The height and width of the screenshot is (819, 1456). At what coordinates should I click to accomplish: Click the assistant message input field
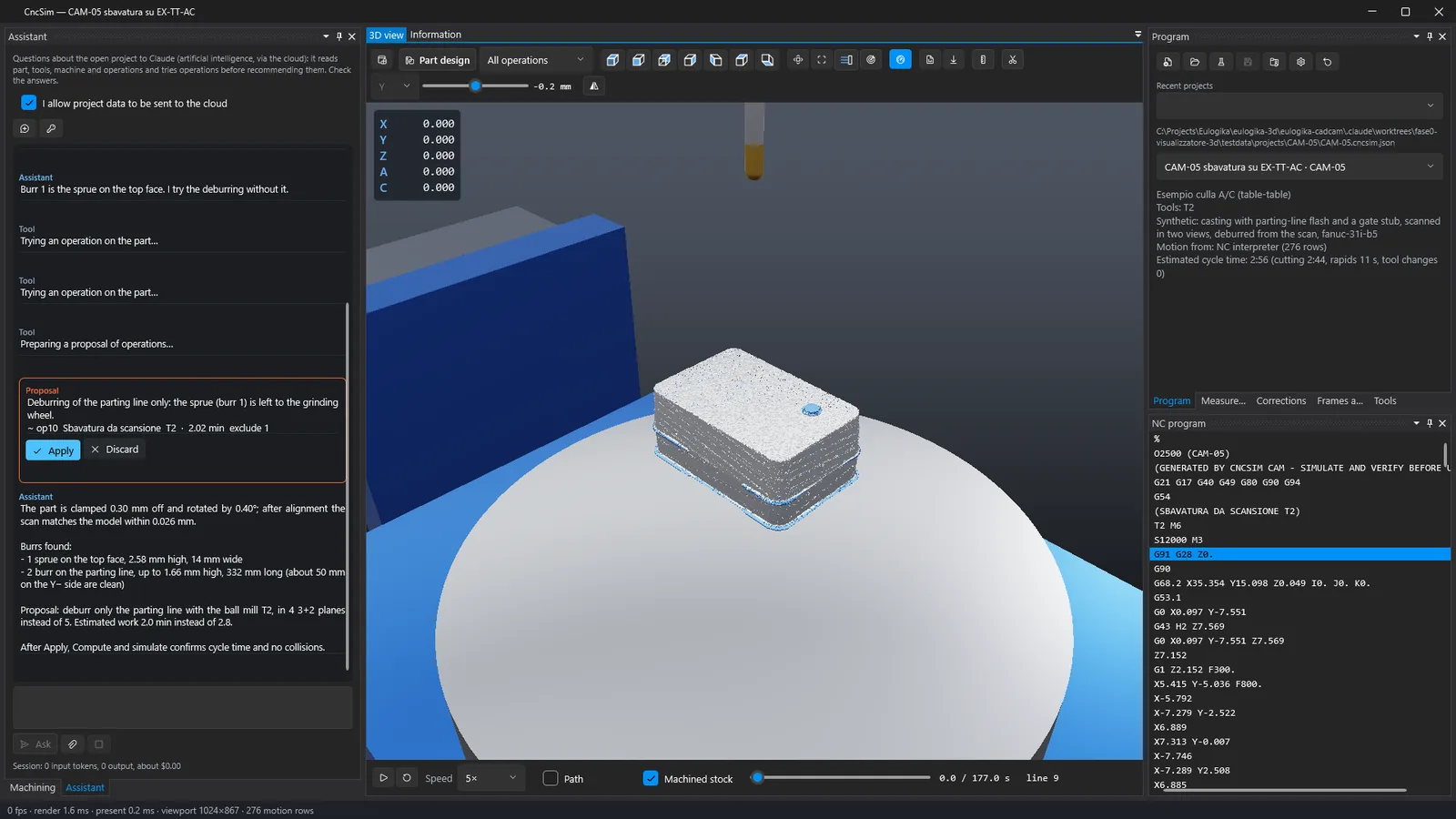pos(182,707)
